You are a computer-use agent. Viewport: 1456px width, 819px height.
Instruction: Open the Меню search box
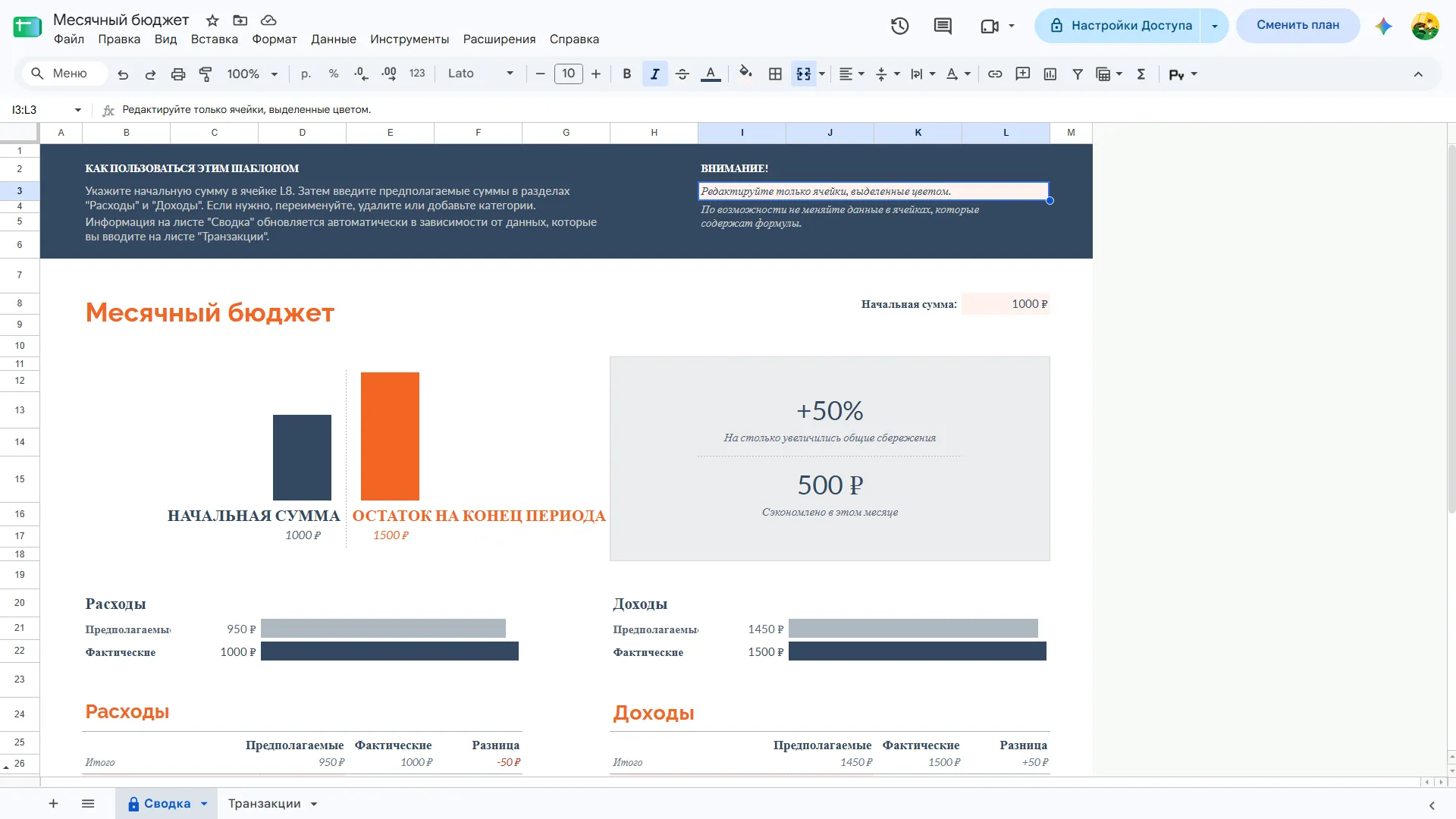click(64, 74)
